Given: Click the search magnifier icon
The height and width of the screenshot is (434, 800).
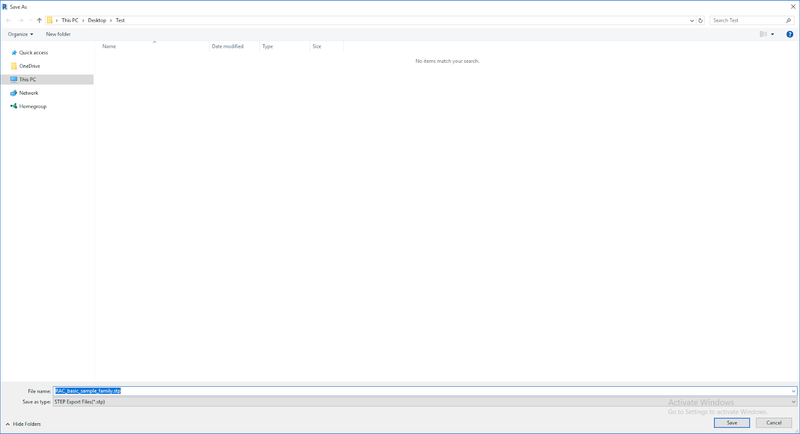Looking at the screenshot, I should [788, 20].
